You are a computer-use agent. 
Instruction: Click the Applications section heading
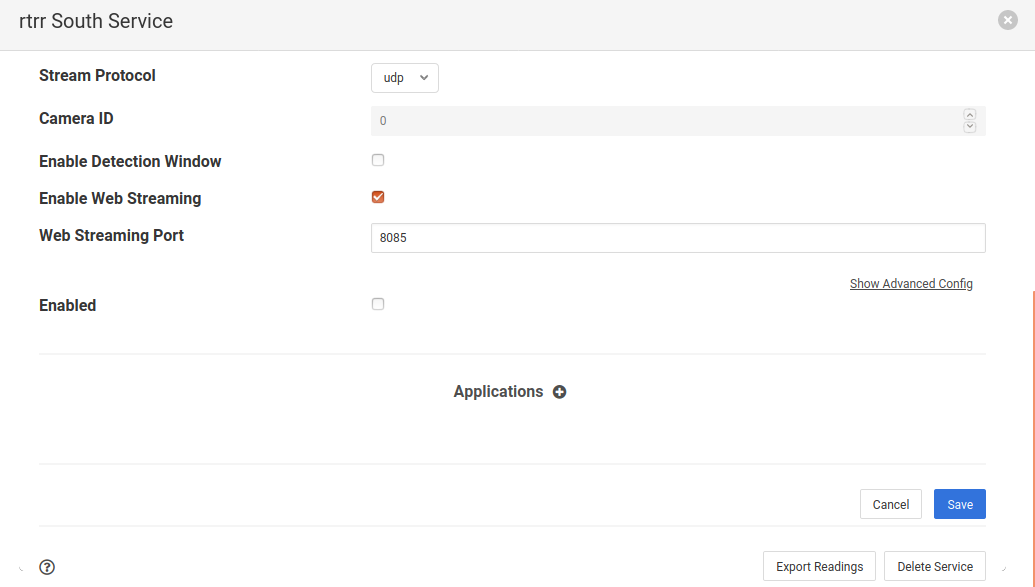pyautogui.click(x=498, y=391)
